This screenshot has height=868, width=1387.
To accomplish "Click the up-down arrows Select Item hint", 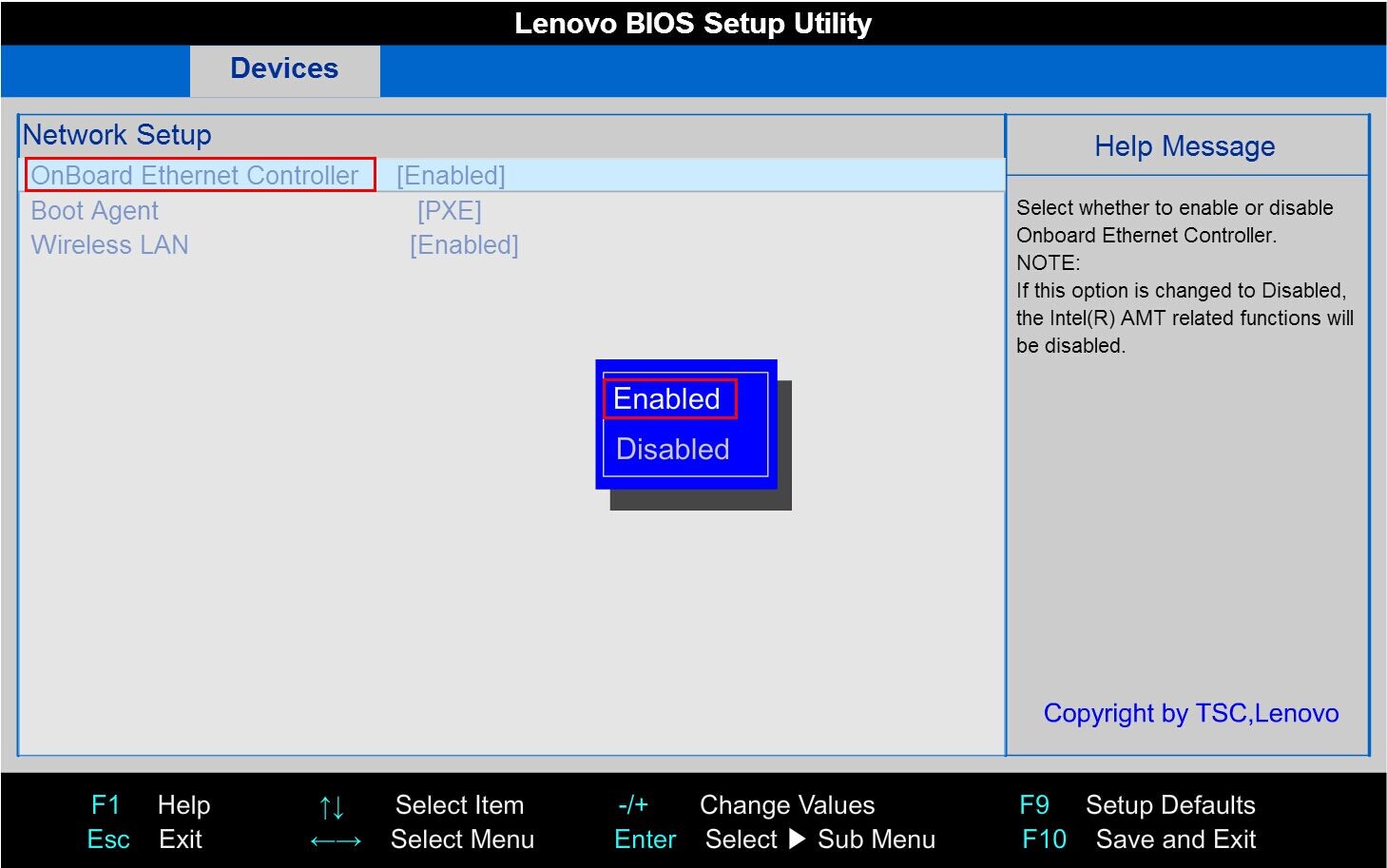I will [x=421, y=806].
